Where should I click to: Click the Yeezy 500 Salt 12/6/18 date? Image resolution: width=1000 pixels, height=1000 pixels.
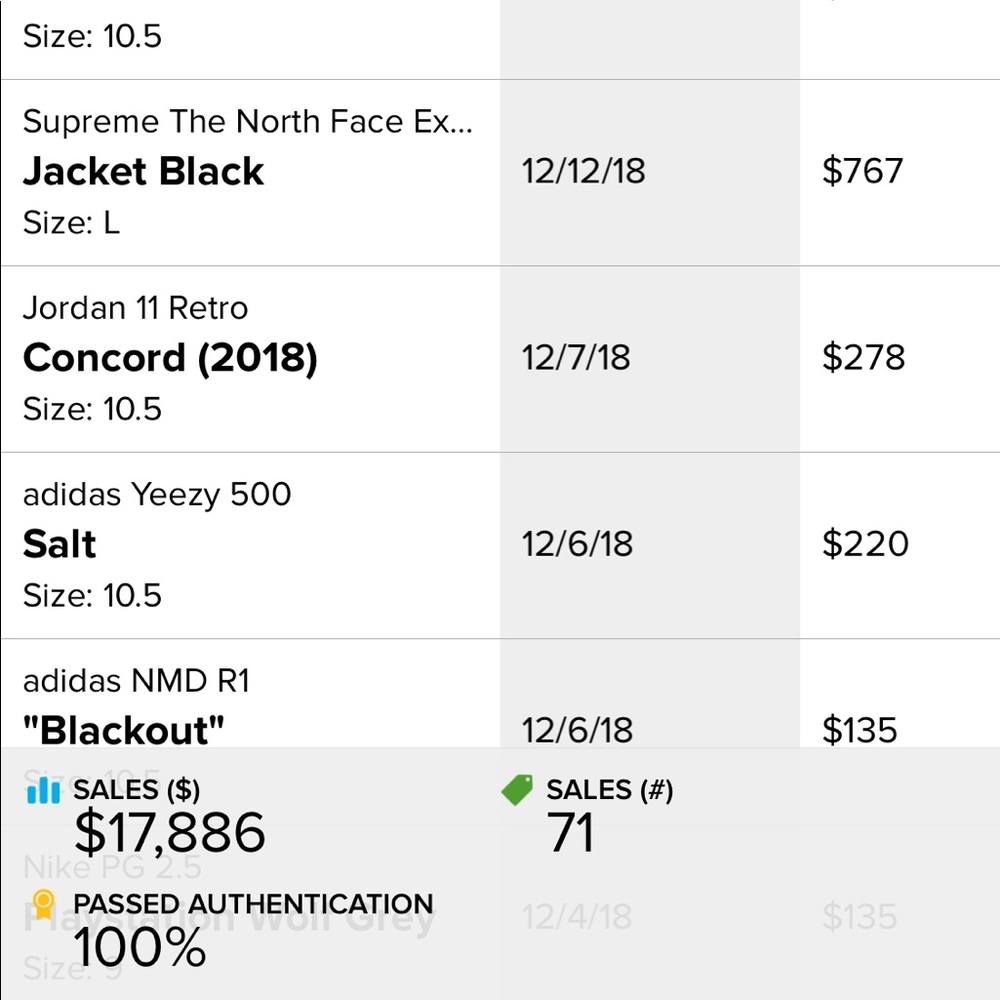click(577, 544)
